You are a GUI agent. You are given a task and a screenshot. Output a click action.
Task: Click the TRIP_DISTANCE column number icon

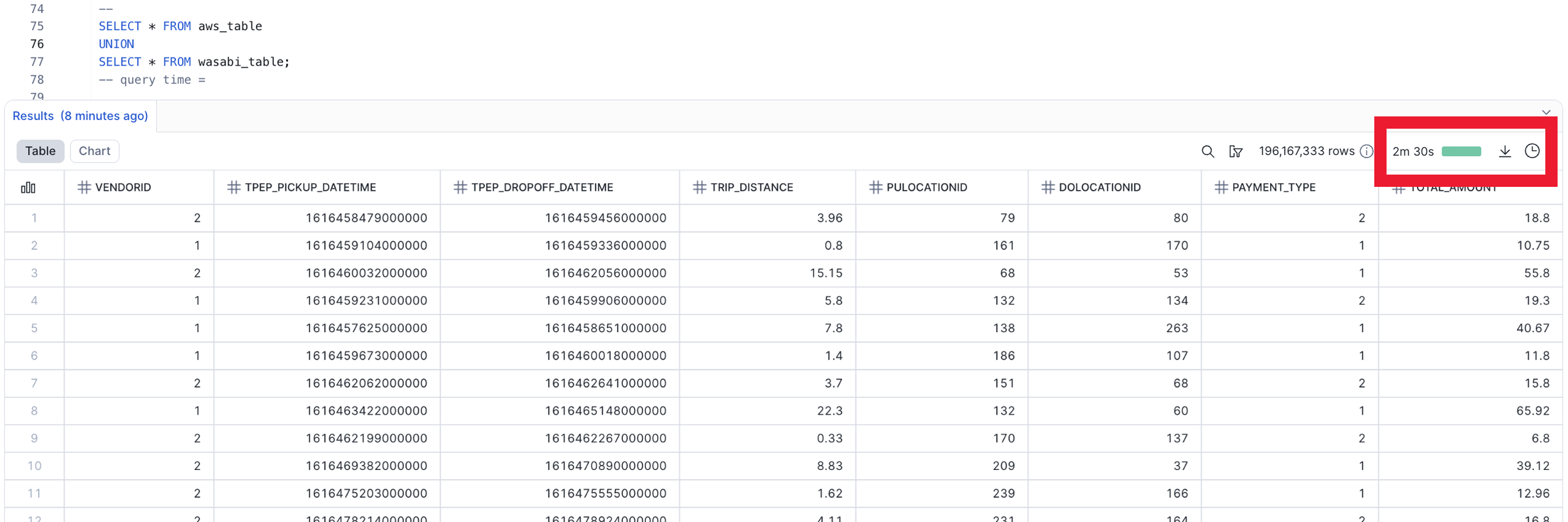[699, 187]
